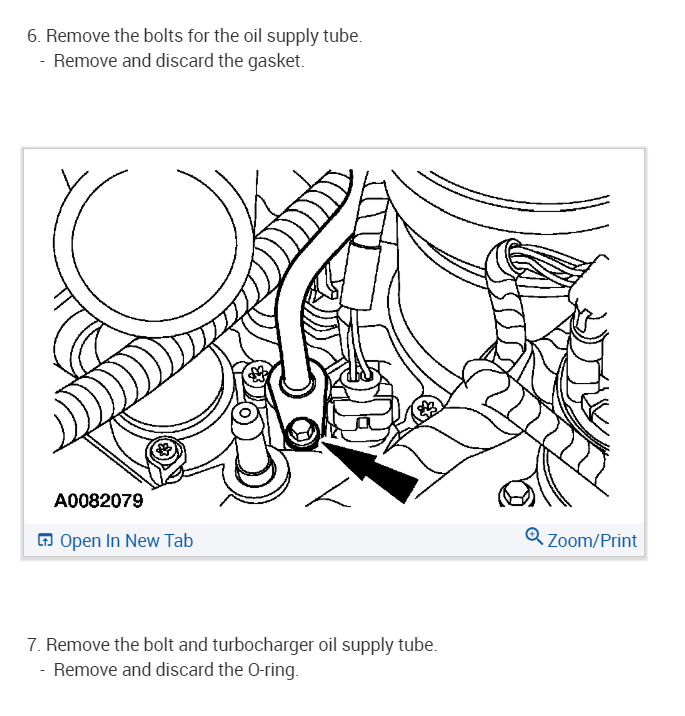Image resolution: width=685 pixels, height=716 pixels.
Task: Click the electrical connector beside the tube bracket
Action: (x=362, y=404)
